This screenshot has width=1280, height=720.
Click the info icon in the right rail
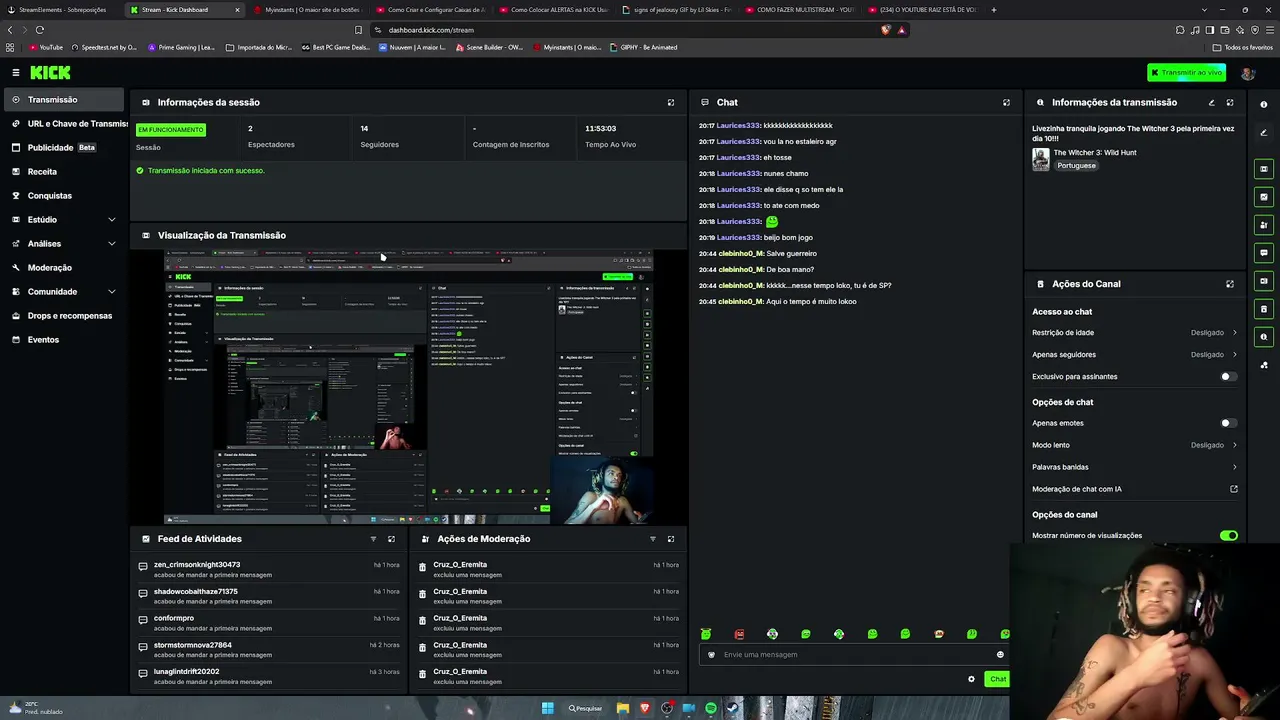tap(1264, 104)
